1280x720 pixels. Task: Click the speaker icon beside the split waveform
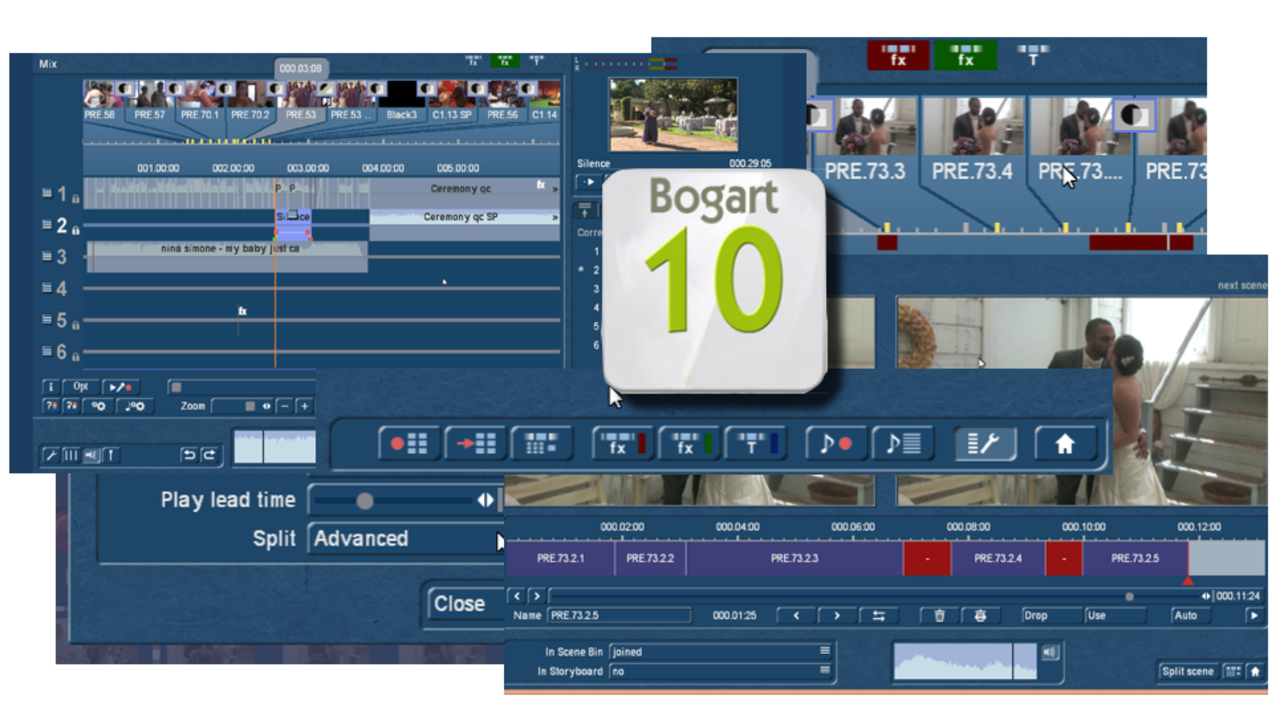(x=1049, y=652)
